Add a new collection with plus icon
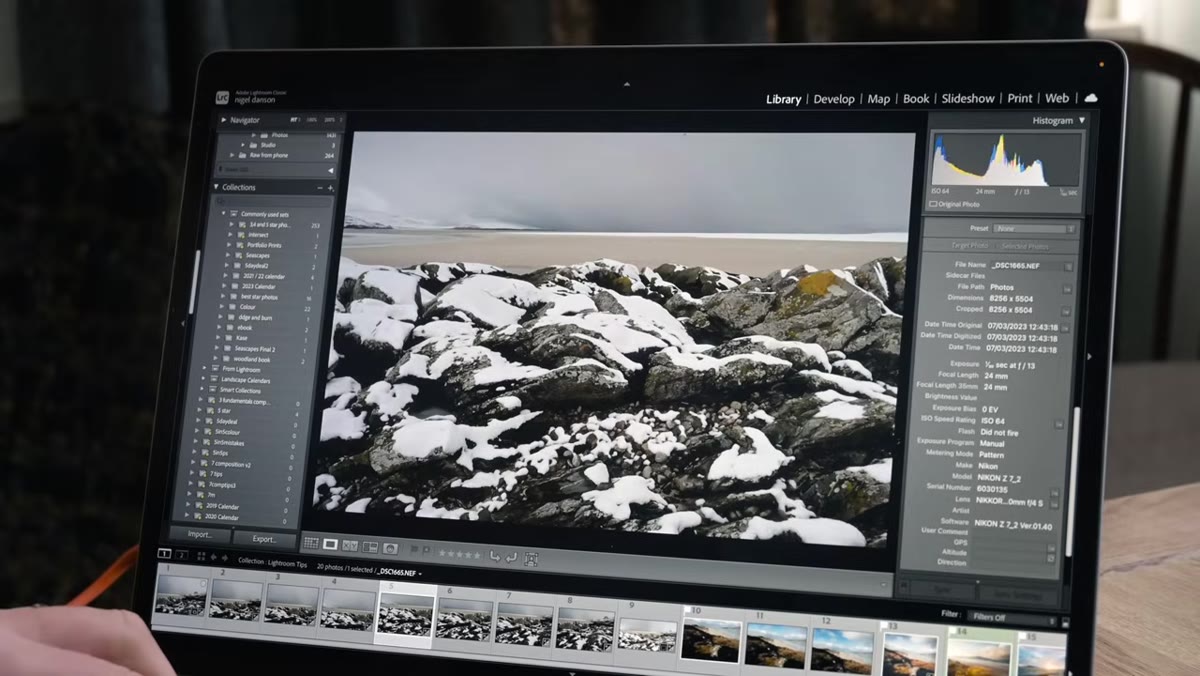Screen dimensions: 1200x676 coord(331,187)
